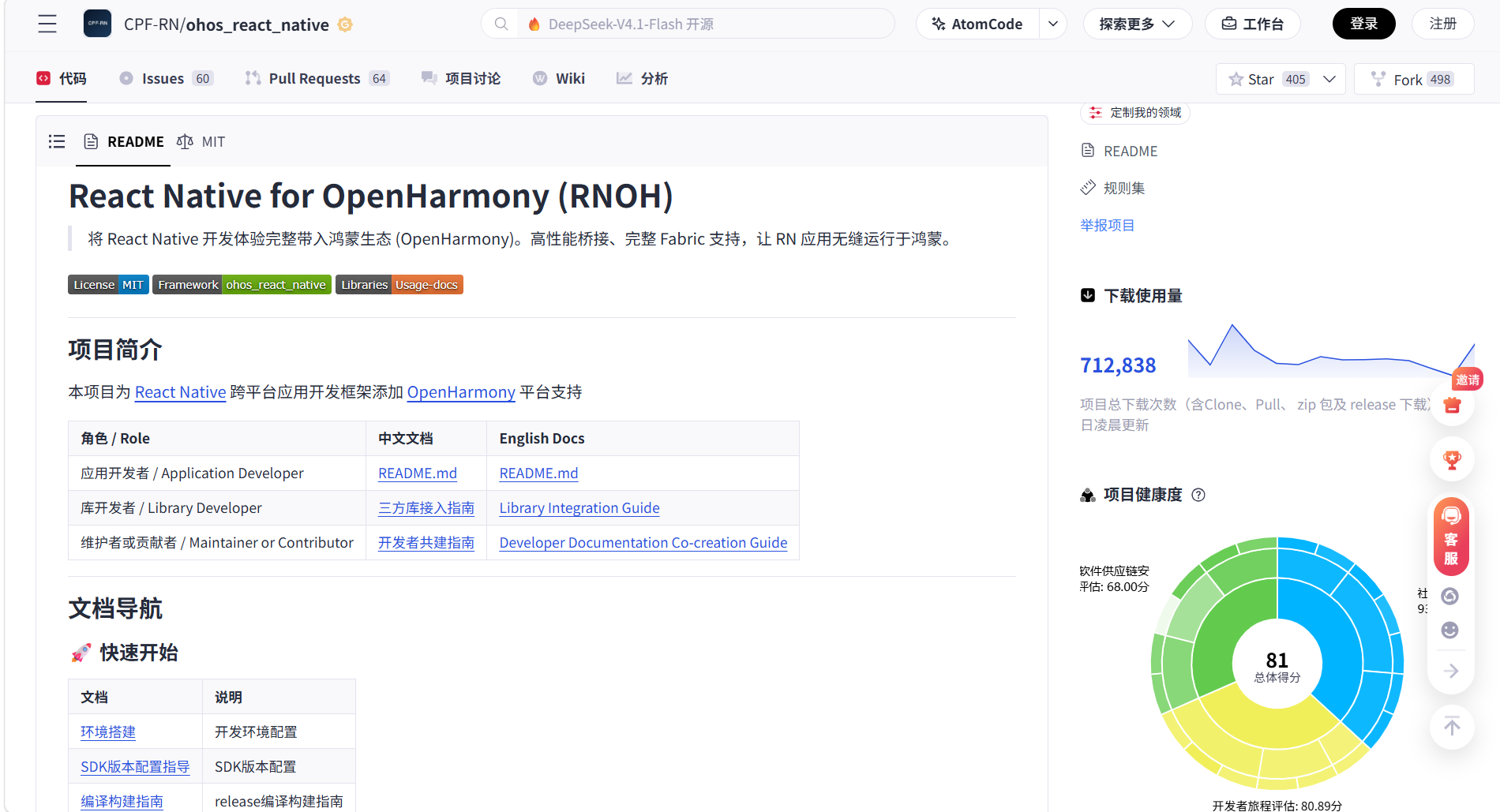The image size is (1500, 812).
Task: Switch to the 代码 tab
Action: 62,78
